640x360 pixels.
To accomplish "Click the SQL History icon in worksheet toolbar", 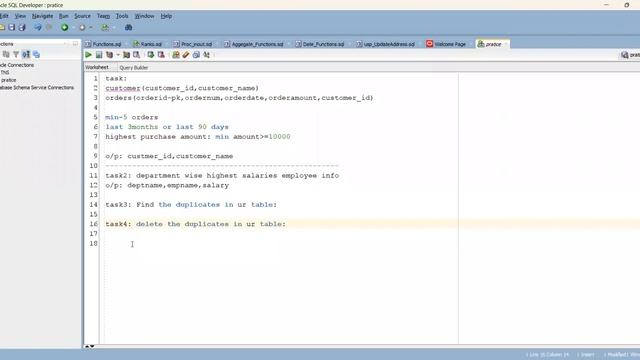I will 196,55.
